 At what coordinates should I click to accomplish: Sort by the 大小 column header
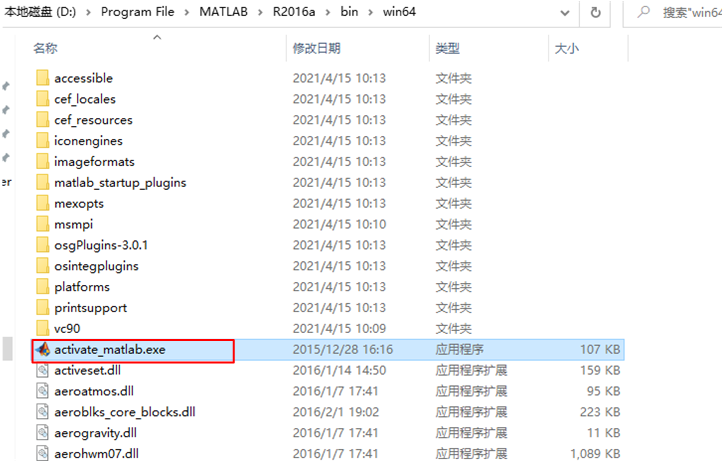[566, 48]
